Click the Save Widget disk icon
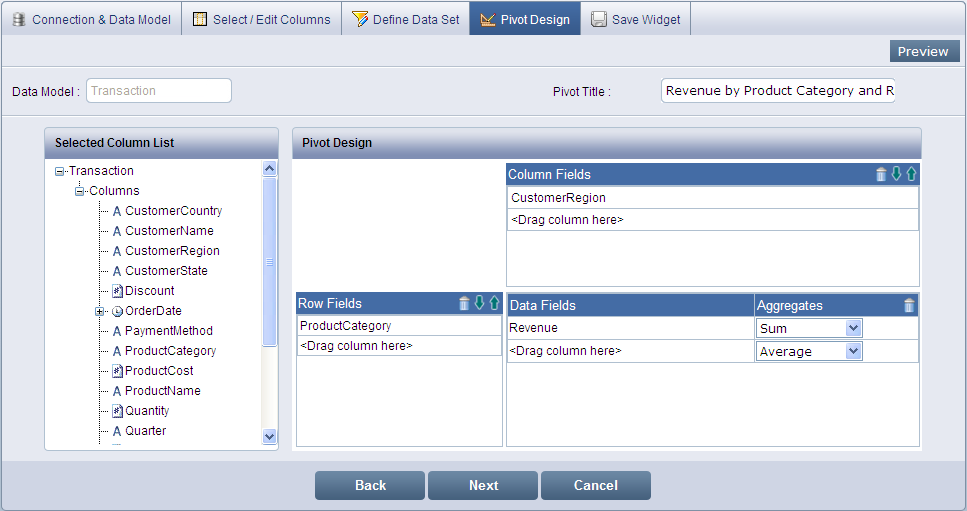 598,19
